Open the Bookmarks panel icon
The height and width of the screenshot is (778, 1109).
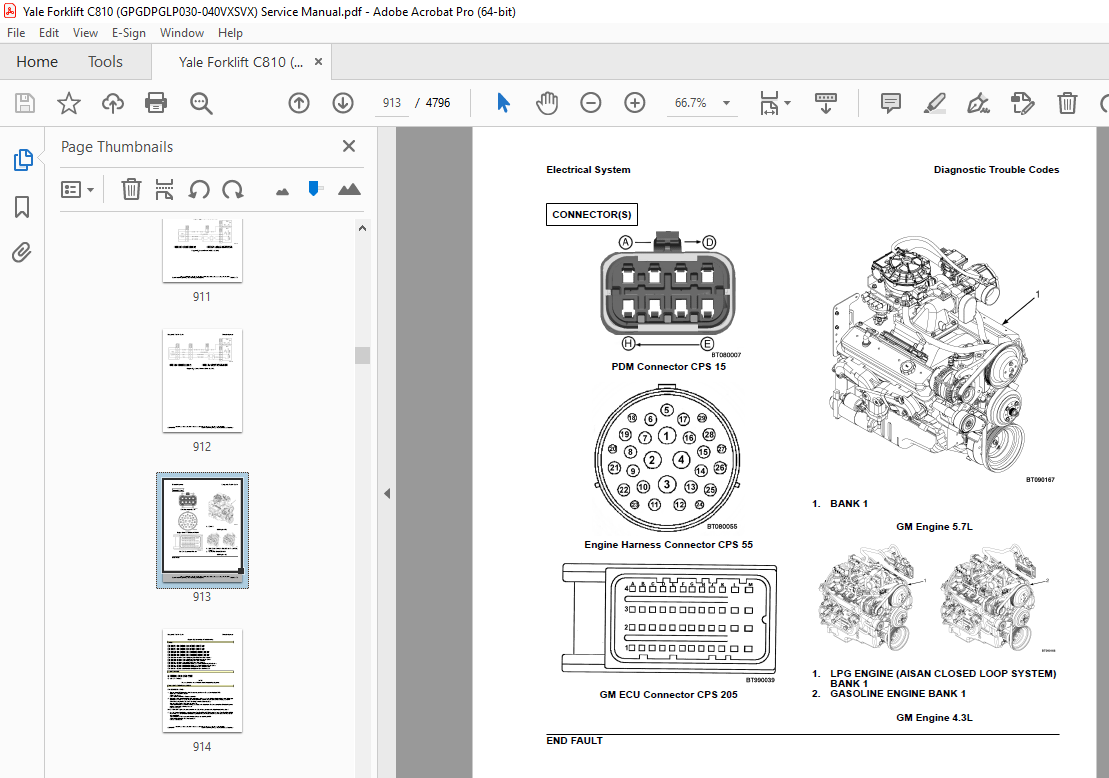[x=22, y=207]
